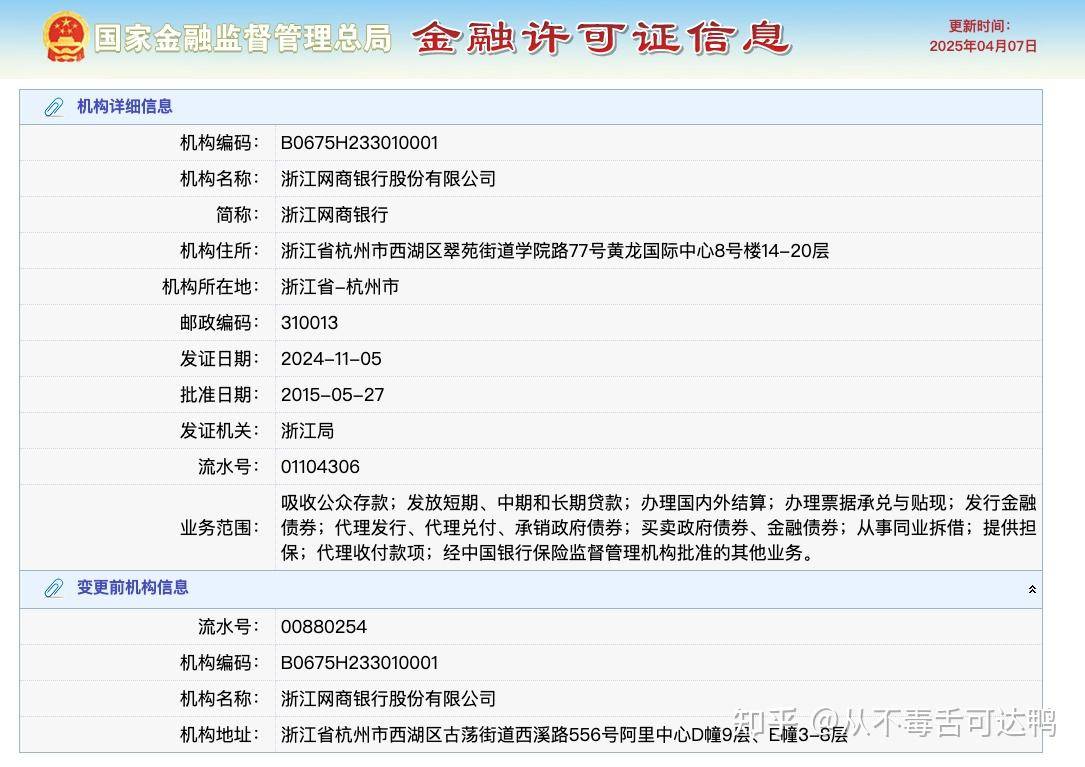Click the approval date 2015-05-27

pyautogui.click(x=332, y=395)
